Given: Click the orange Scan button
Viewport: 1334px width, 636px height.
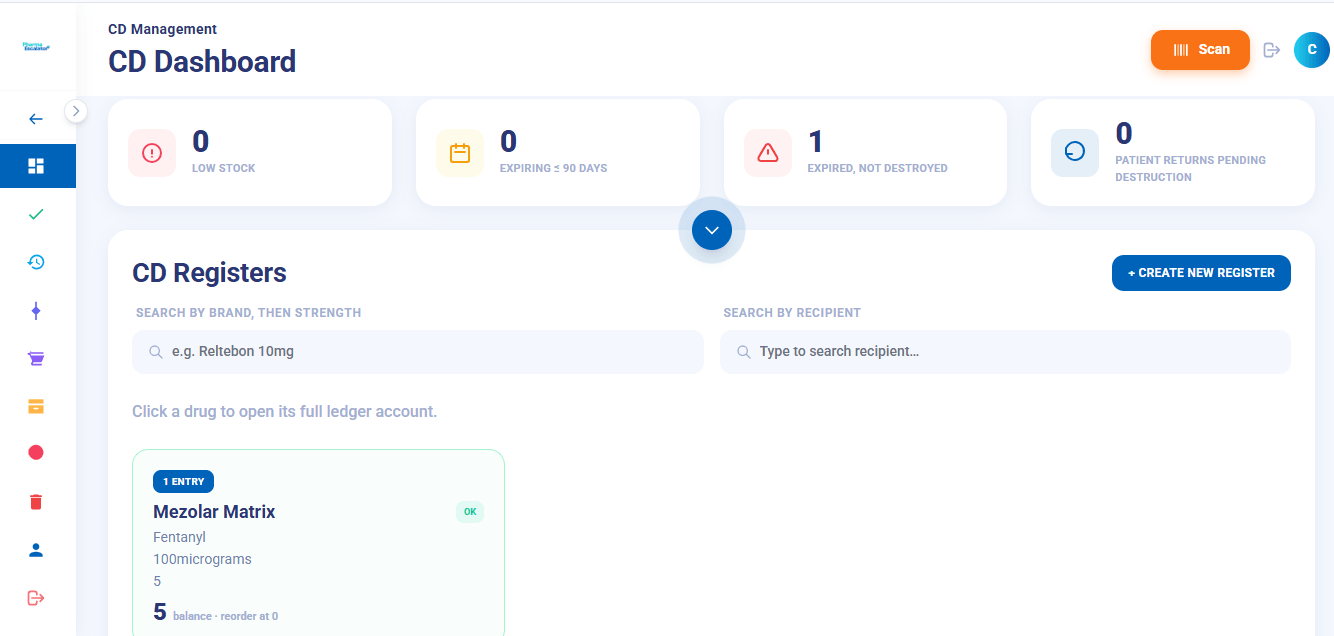Looking at the screenshot, I should [x=1200, y=50].
